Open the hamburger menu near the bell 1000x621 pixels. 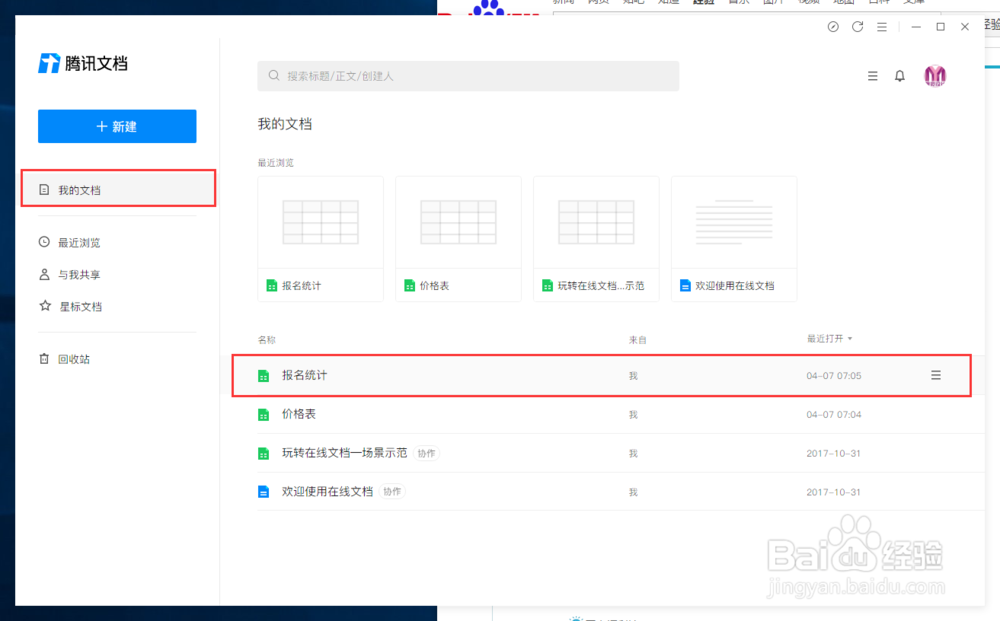click(871, 75)
